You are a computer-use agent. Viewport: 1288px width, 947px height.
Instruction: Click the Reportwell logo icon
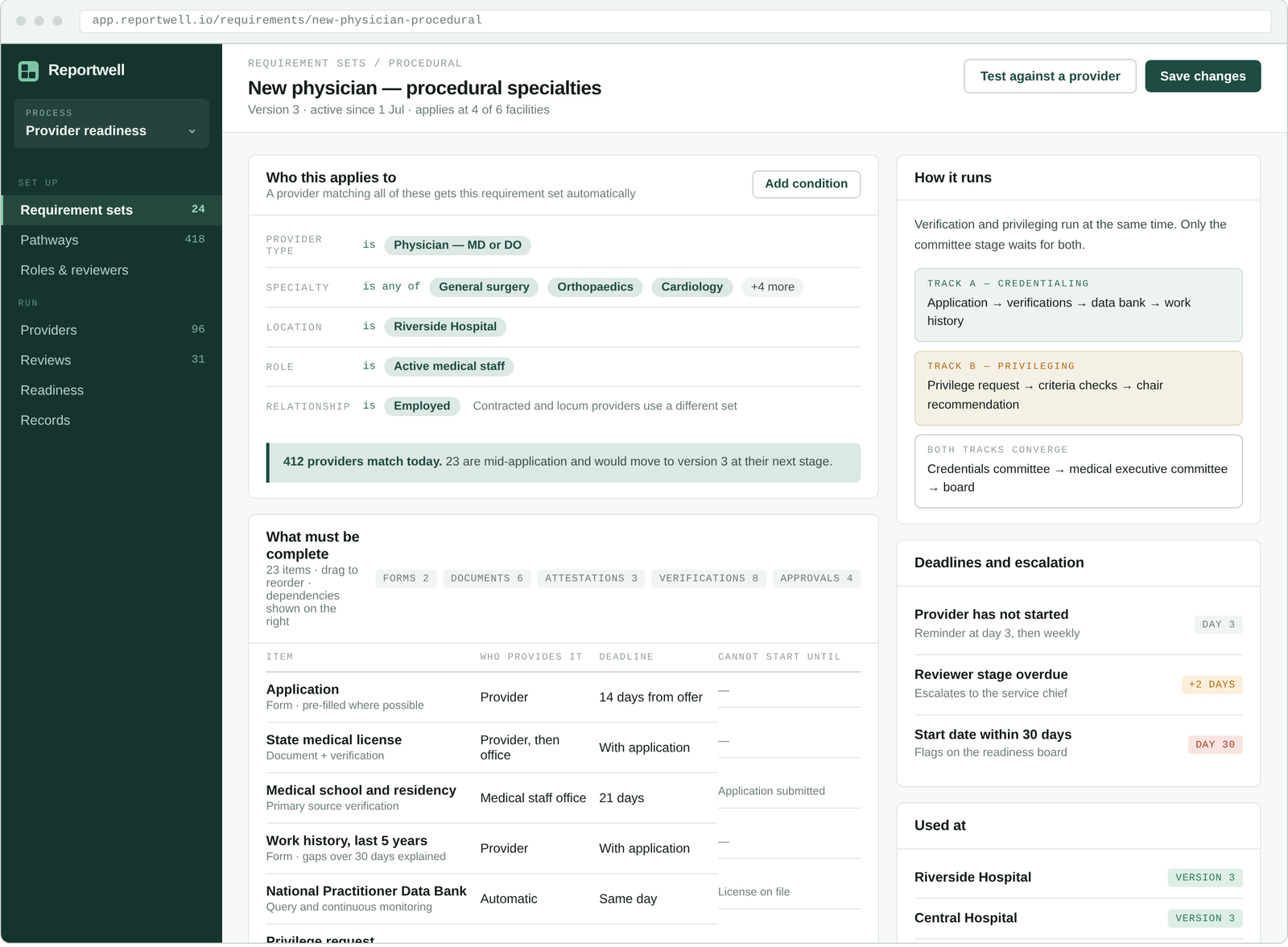click(x=28, y=71)
